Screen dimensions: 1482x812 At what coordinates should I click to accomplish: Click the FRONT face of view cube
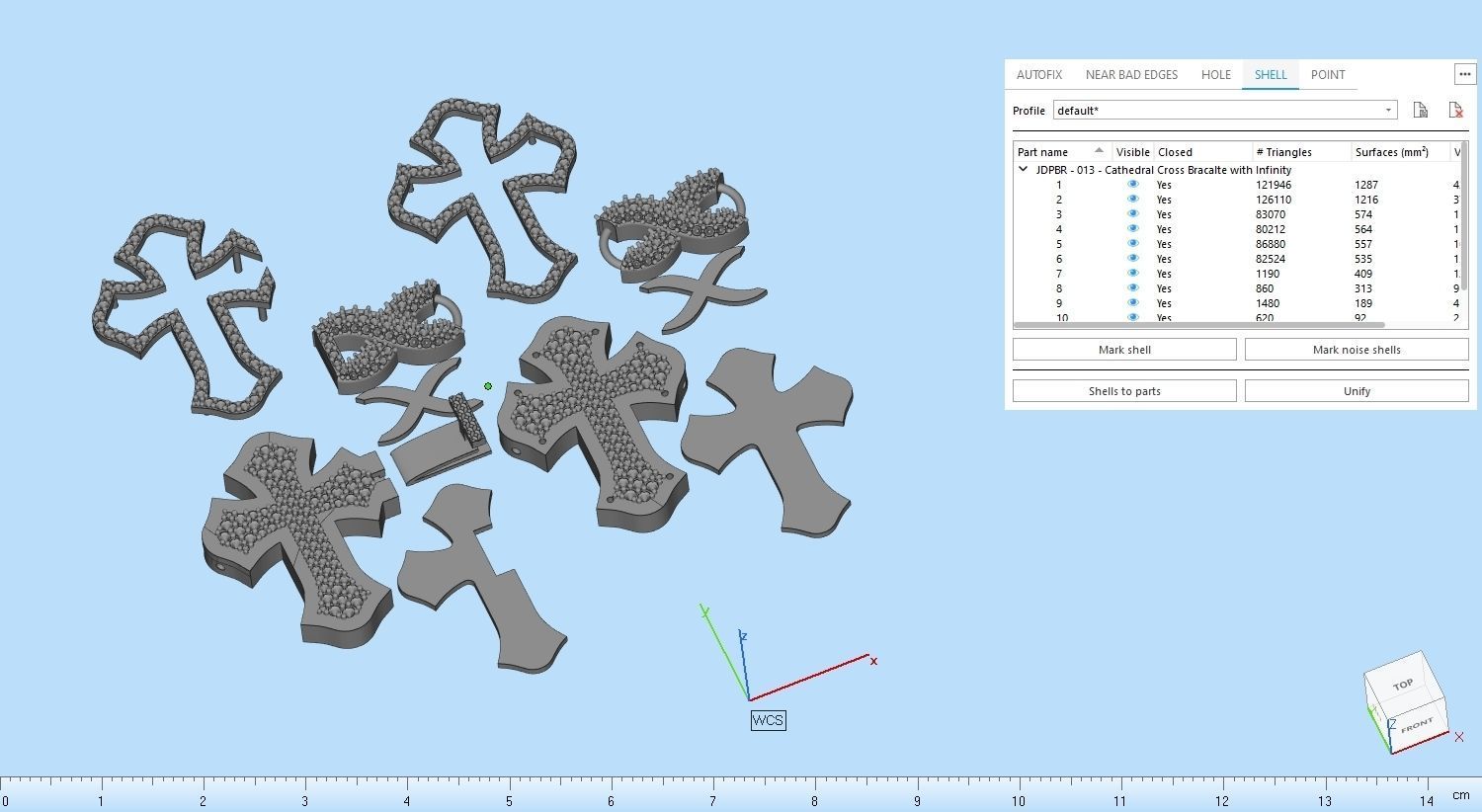pos(1417,725)
